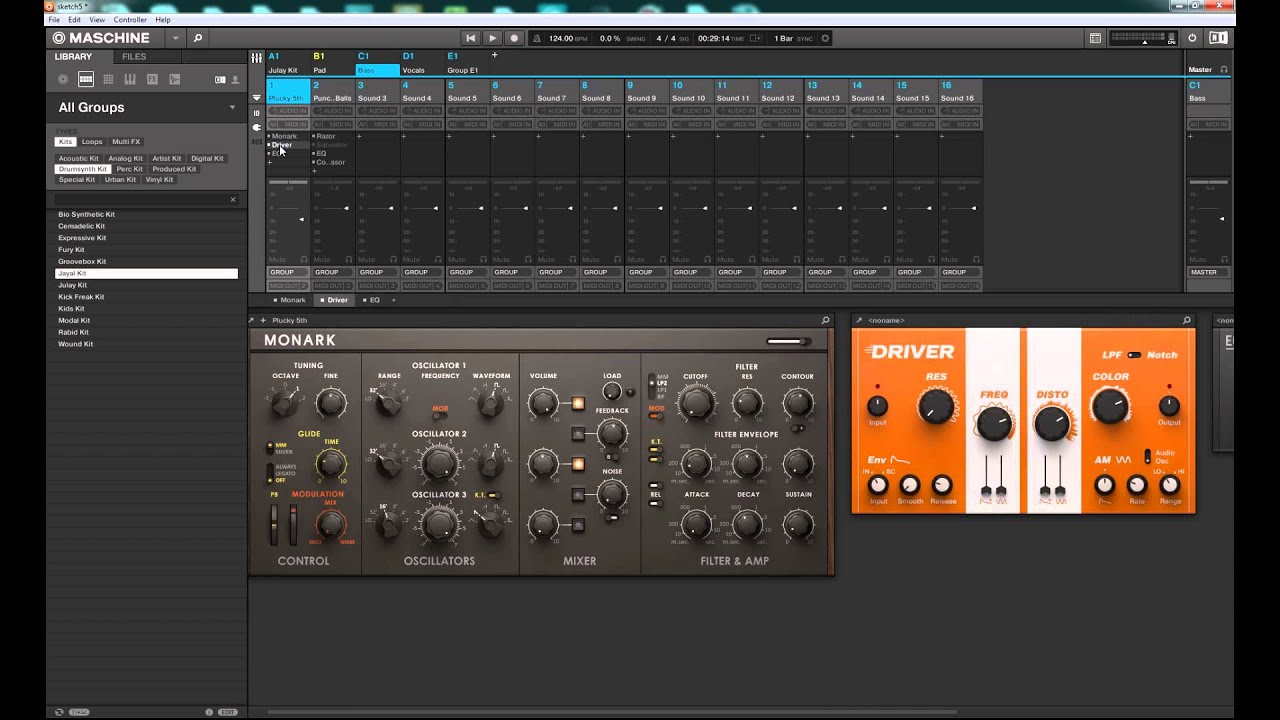Select the Effects FX icon in Library
Image resolution: width=1280 pixels, height=720 pixels.
[x=152, y=79]
